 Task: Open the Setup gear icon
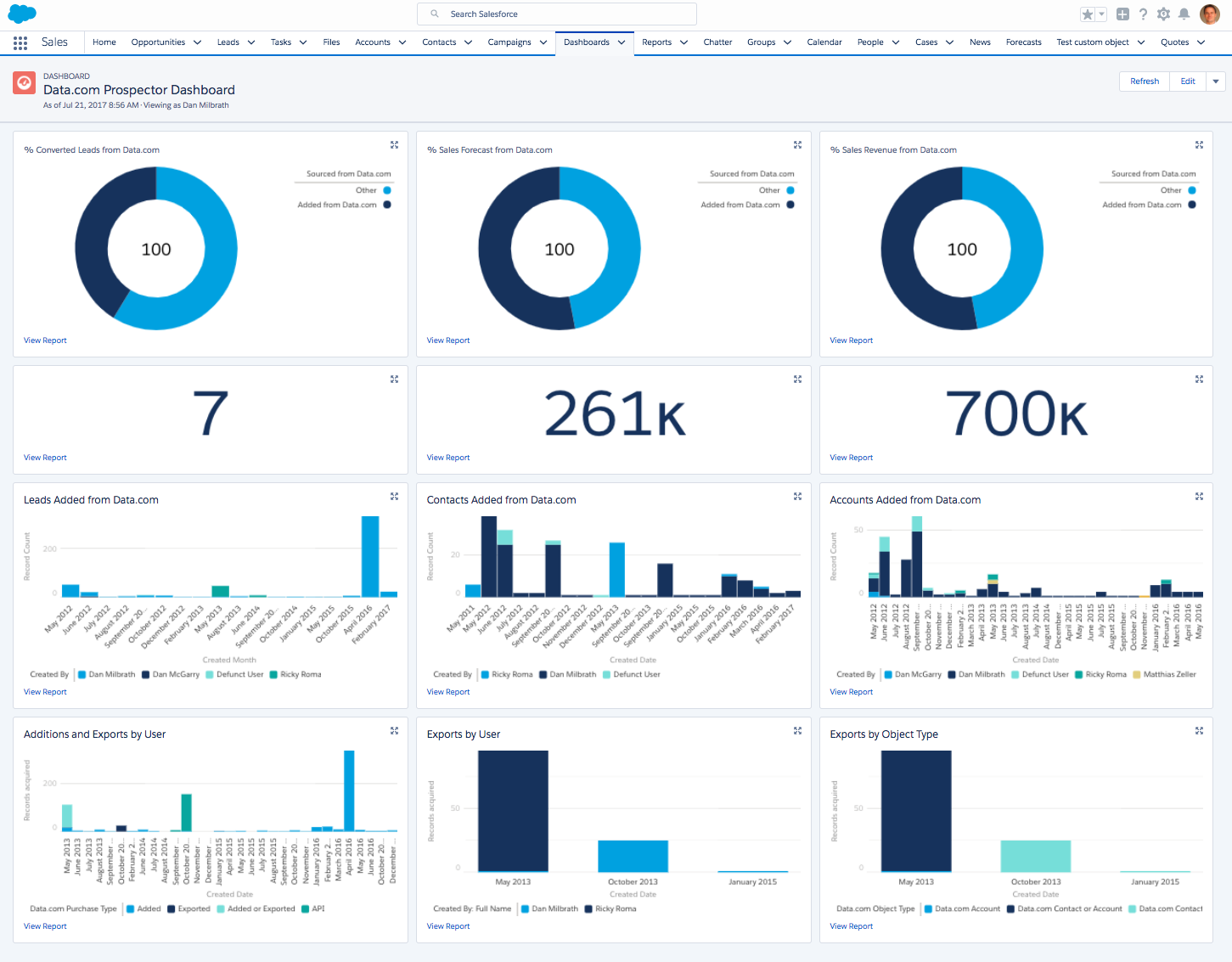tap(1163, 14)
